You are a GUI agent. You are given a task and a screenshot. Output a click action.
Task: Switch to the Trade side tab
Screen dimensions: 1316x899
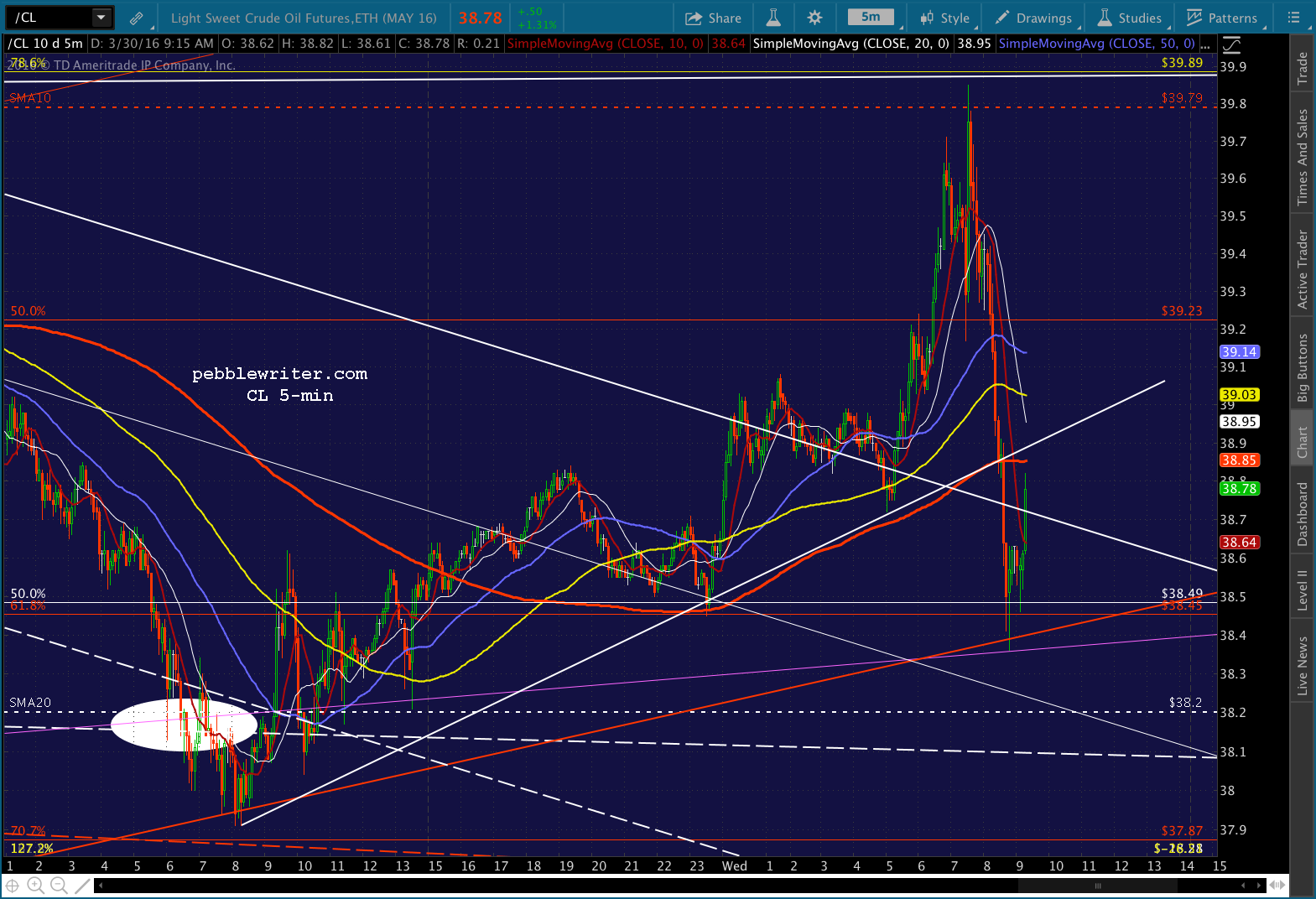1302,68
